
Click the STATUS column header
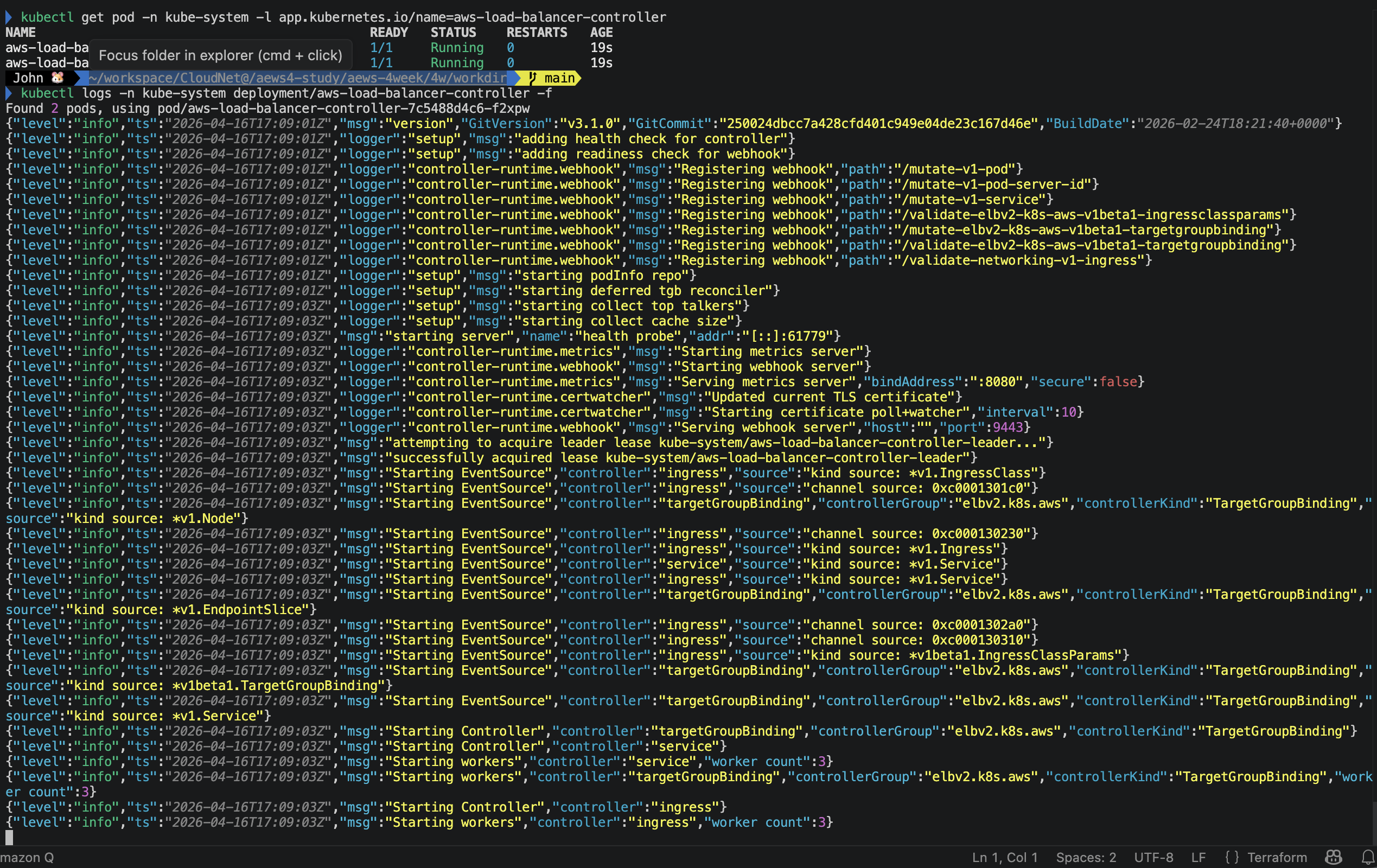453,33
